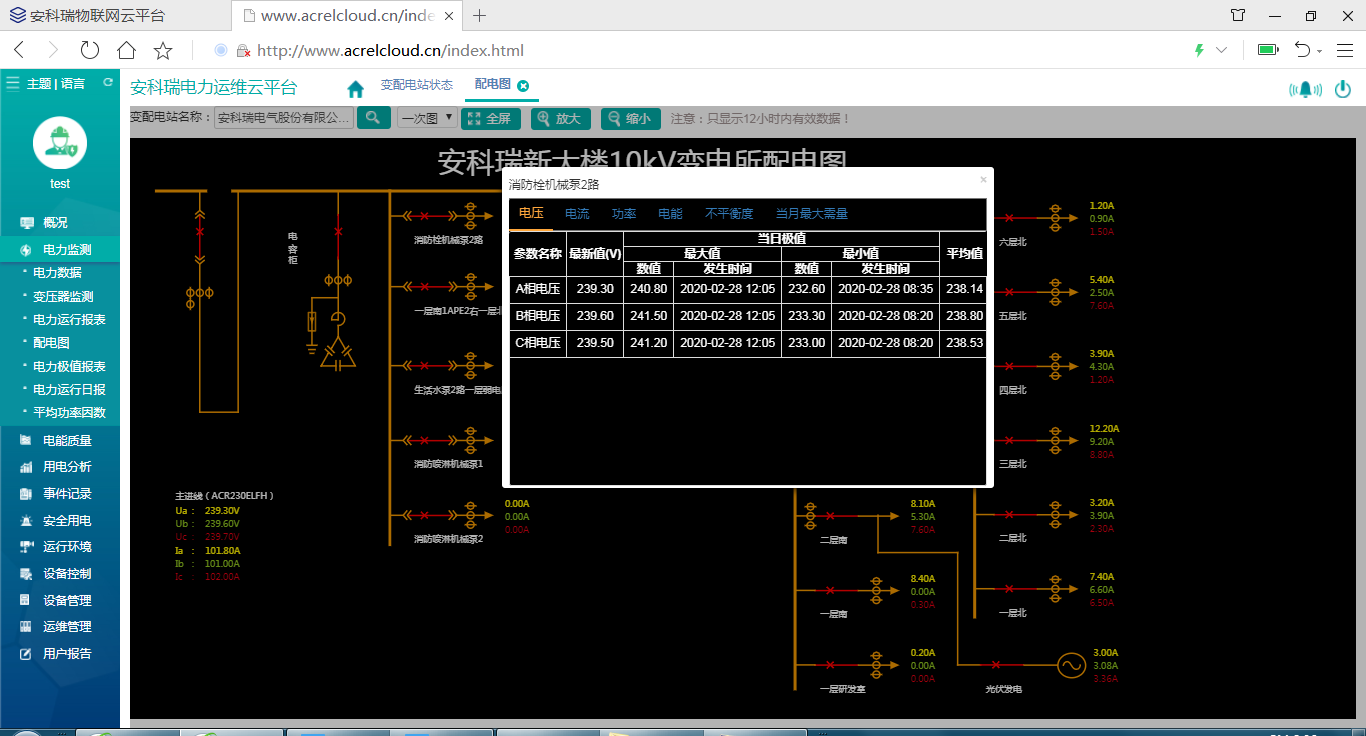1366x736 pixels.
Task: Click the browser reload icon
Action: [x=90, y=50]
